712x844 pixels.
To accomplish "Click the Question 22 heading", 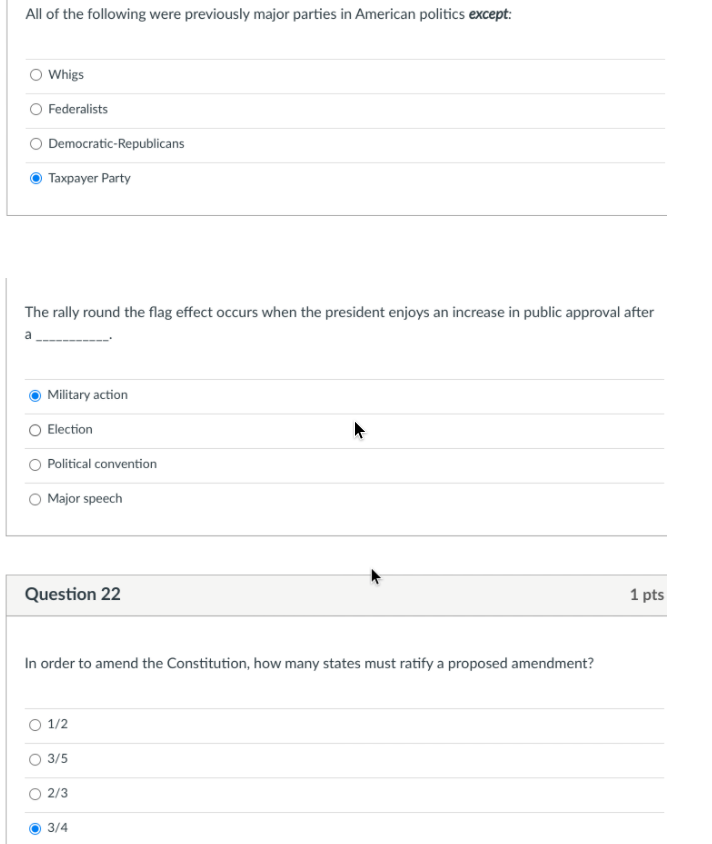I will pyautogui.click(x=72, y=594).
